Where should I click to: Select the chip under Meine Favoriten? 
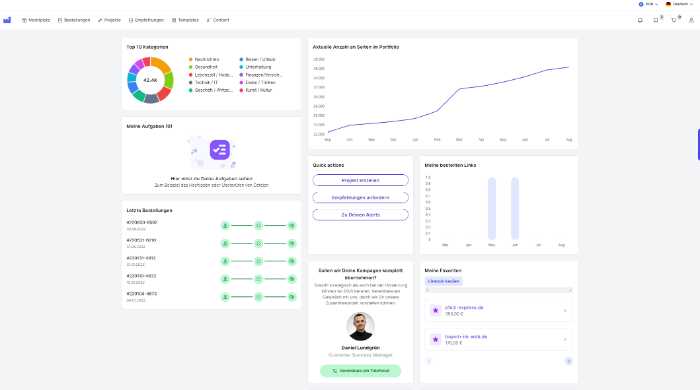click(443, 281)
